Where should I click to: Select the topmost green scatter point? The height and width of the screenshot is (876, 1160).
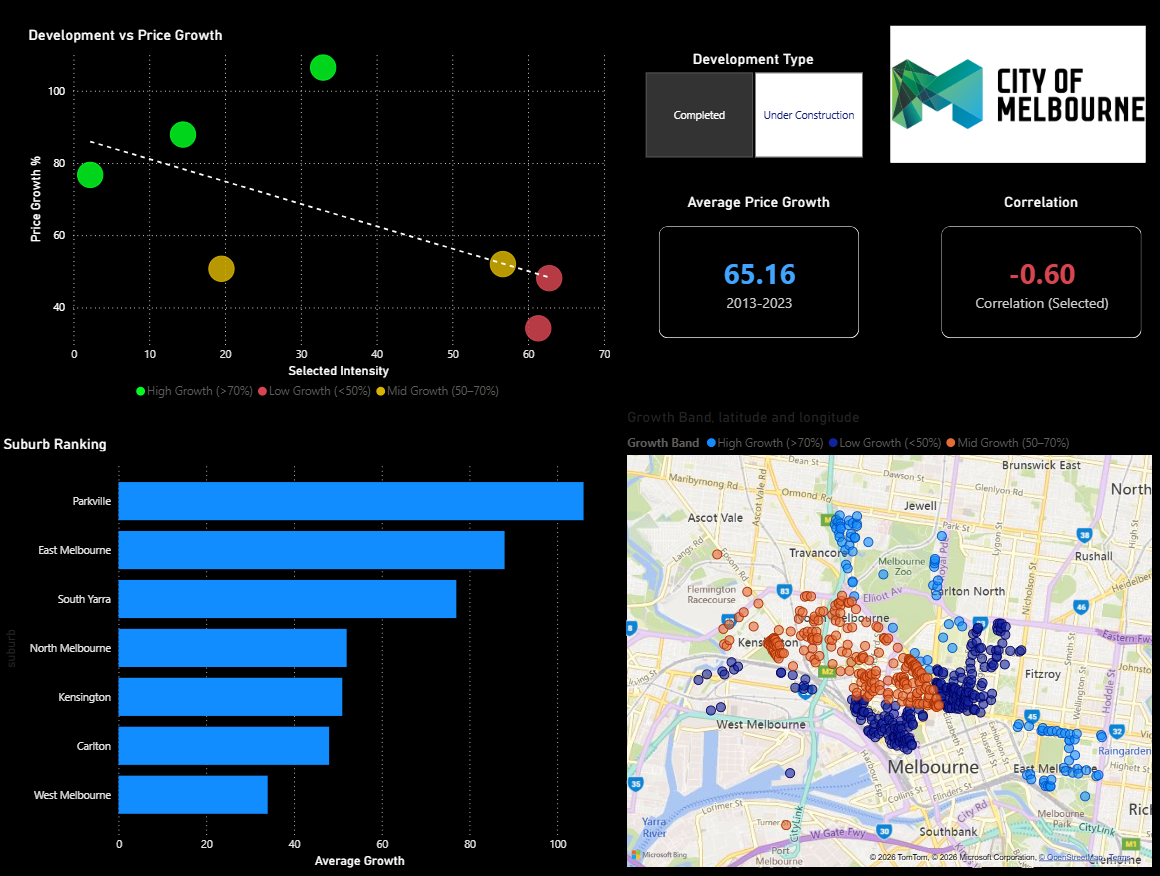coord(322,68)
